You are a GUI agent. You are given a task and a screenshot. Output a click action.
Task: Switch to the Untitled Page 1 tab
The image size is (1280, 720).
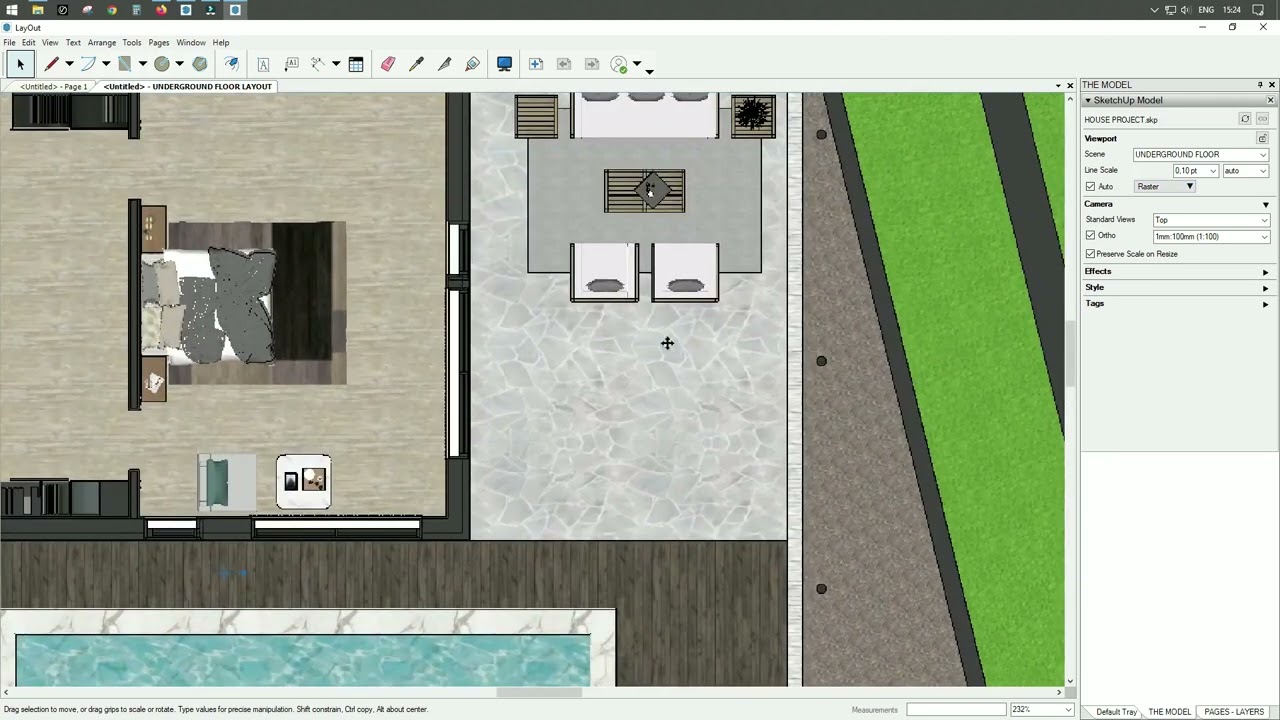coord(54,87)
